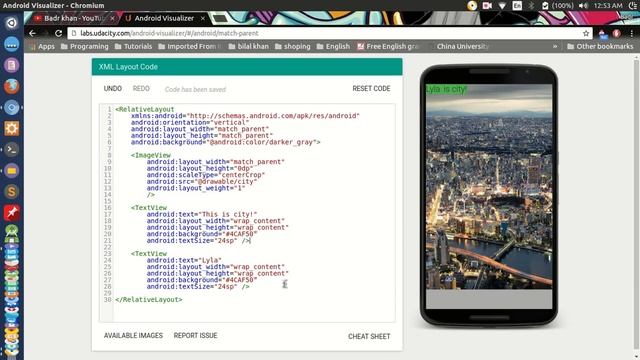This screenshot has width=640, height=360.
Task: Expand the Other bookmarks folder
Action: tap(600, 47)
